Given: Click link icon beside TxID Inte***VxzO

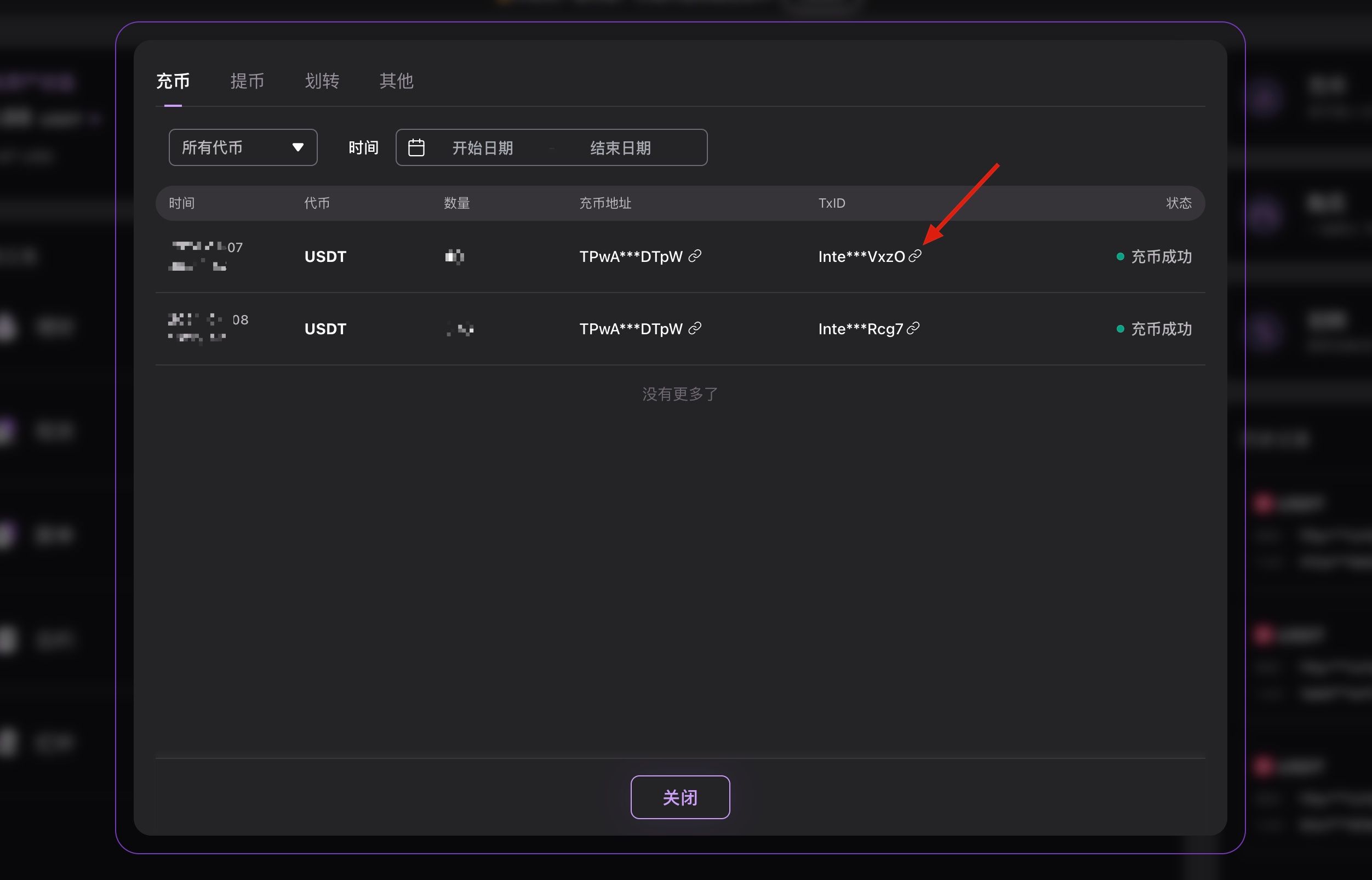Looking at the screenshot, I should 915,256.
